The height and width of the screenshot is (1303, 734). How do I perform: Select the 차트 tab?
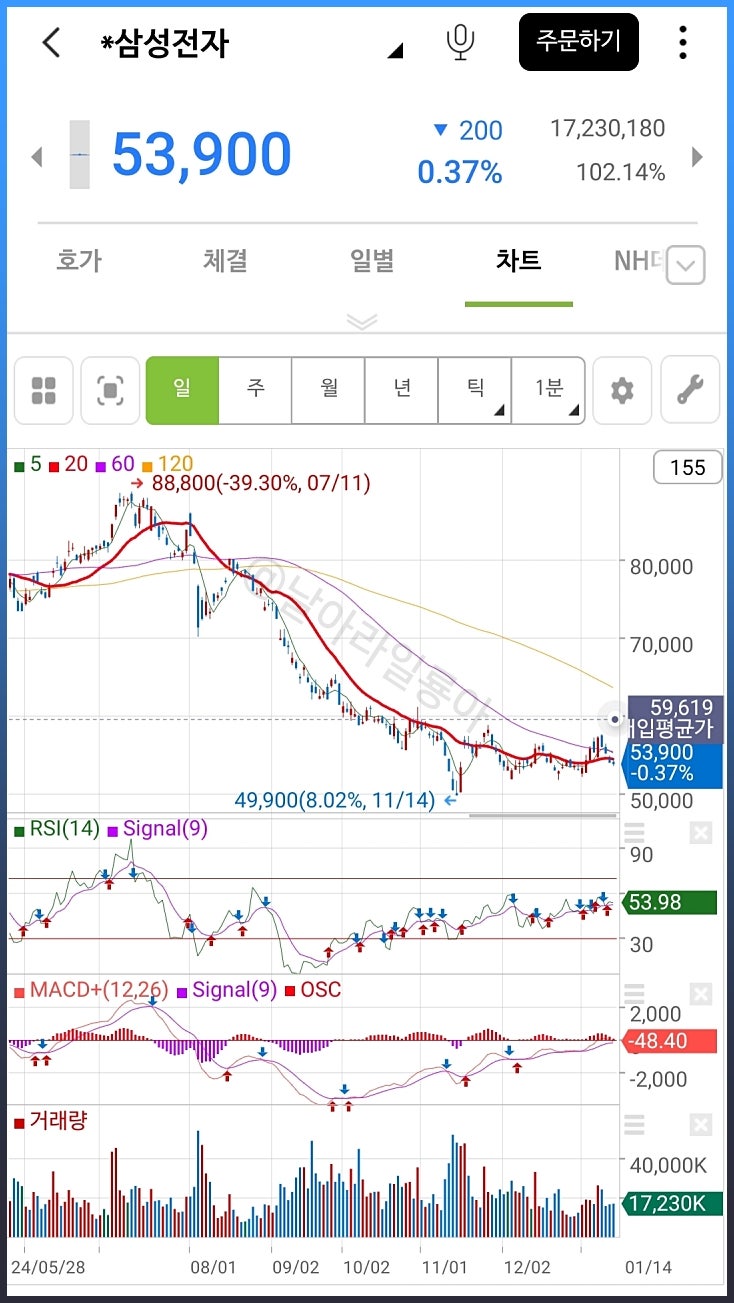[x=518, y=261]
